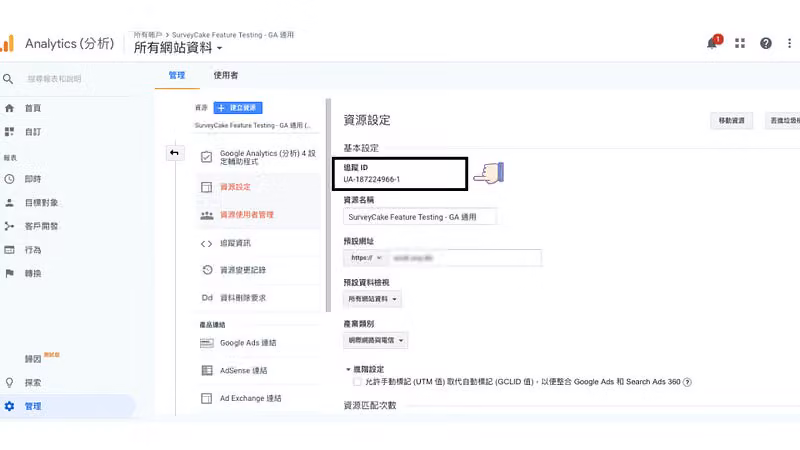Open 首頁 in the left sidebar
The width and height of the screenshot is (800, 450).
tap(33, 108)
